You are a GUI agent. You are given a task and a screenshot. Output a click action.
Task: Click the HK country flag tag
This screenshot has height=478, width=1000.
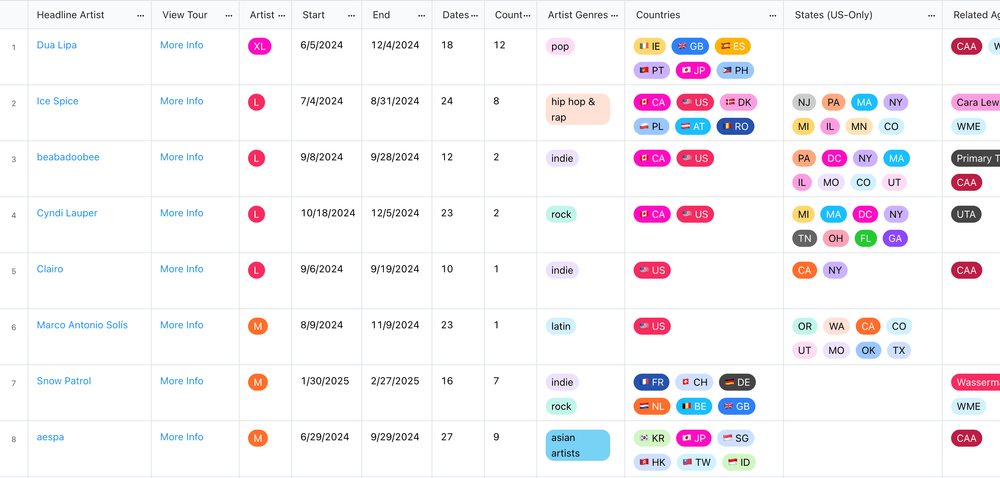652,463
